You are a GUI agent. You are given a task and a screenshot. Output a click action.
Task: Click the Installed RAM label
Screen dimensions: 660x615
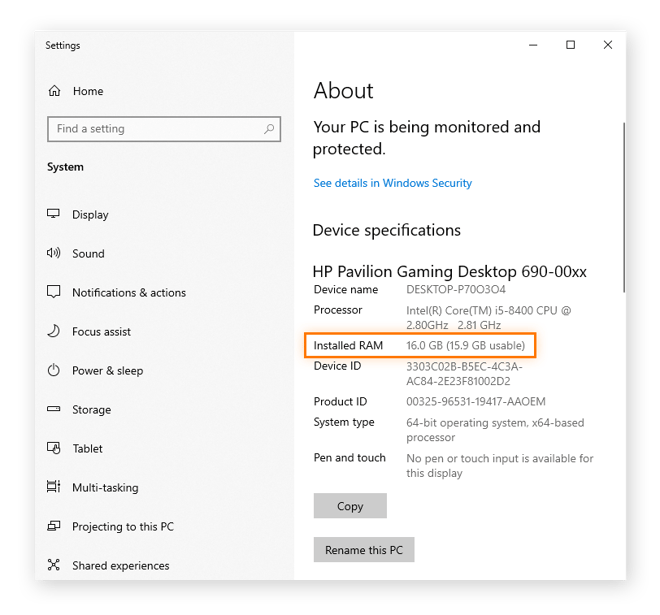(x=348, y=345)
